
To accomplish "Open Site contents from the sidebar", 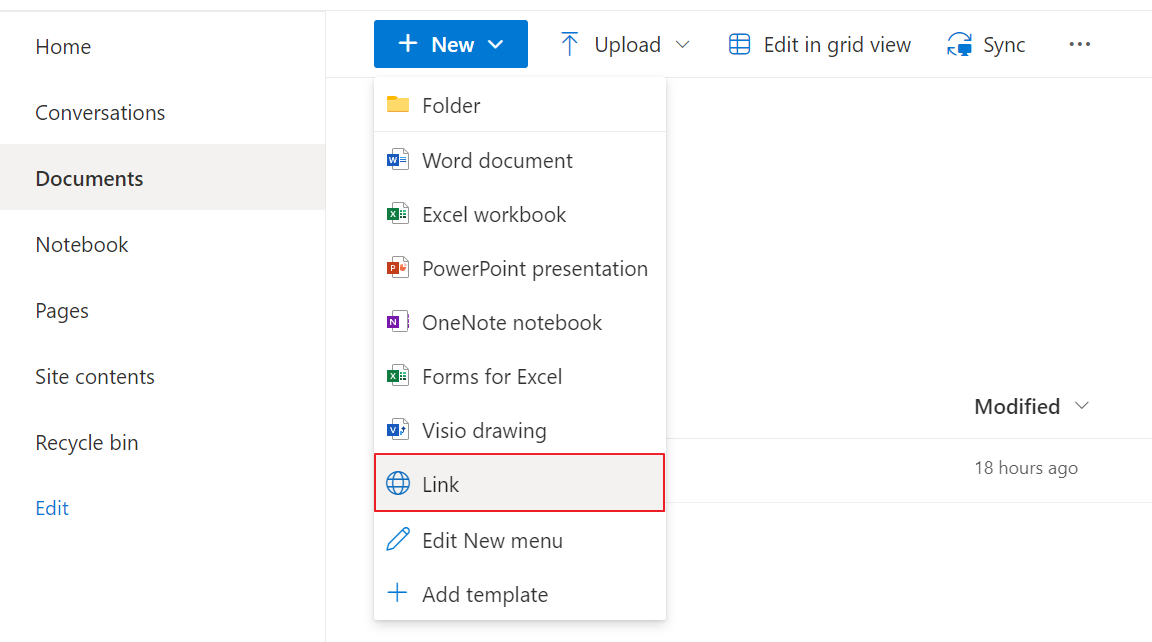I will pos(95,376).
